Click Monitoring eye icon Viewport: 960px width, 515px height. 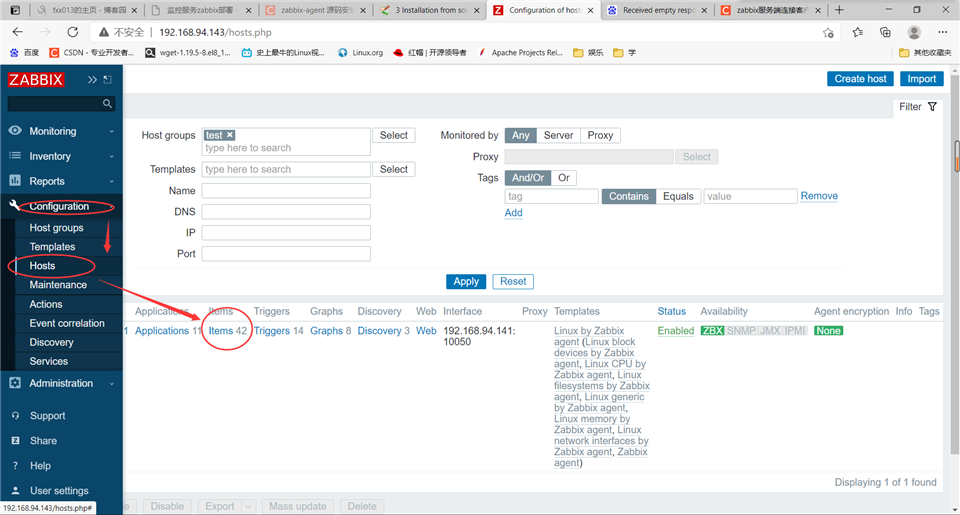(15, 130)
